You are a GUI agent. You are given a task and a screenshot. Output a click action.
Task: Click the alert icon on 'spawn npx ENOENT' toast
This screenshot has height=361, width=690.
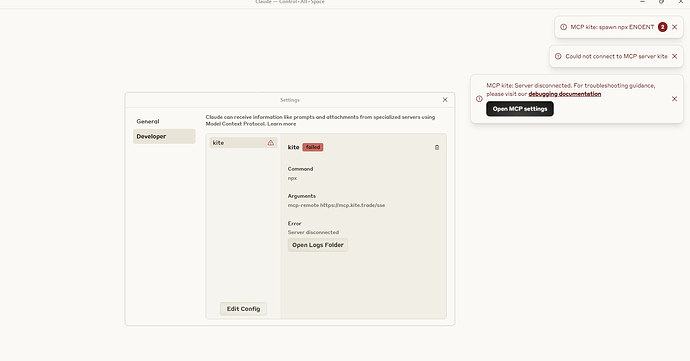(x=563, y=27)
